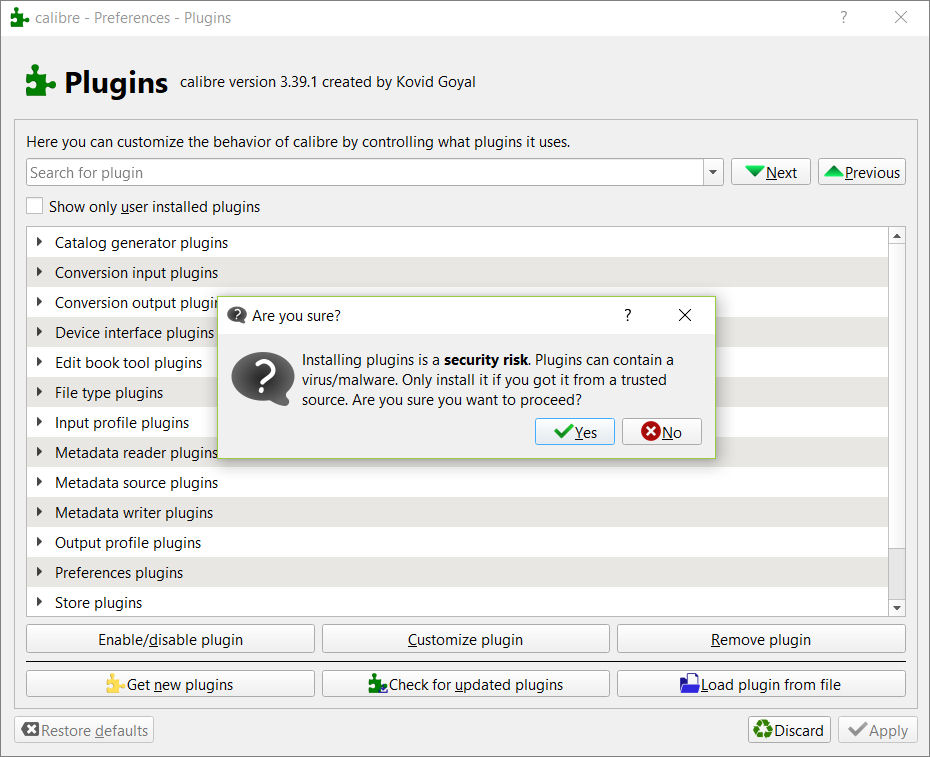Expand Device interface plugins
Image resolution: width=930 pixels, height=757 pixels.
(x=39, y=332)
